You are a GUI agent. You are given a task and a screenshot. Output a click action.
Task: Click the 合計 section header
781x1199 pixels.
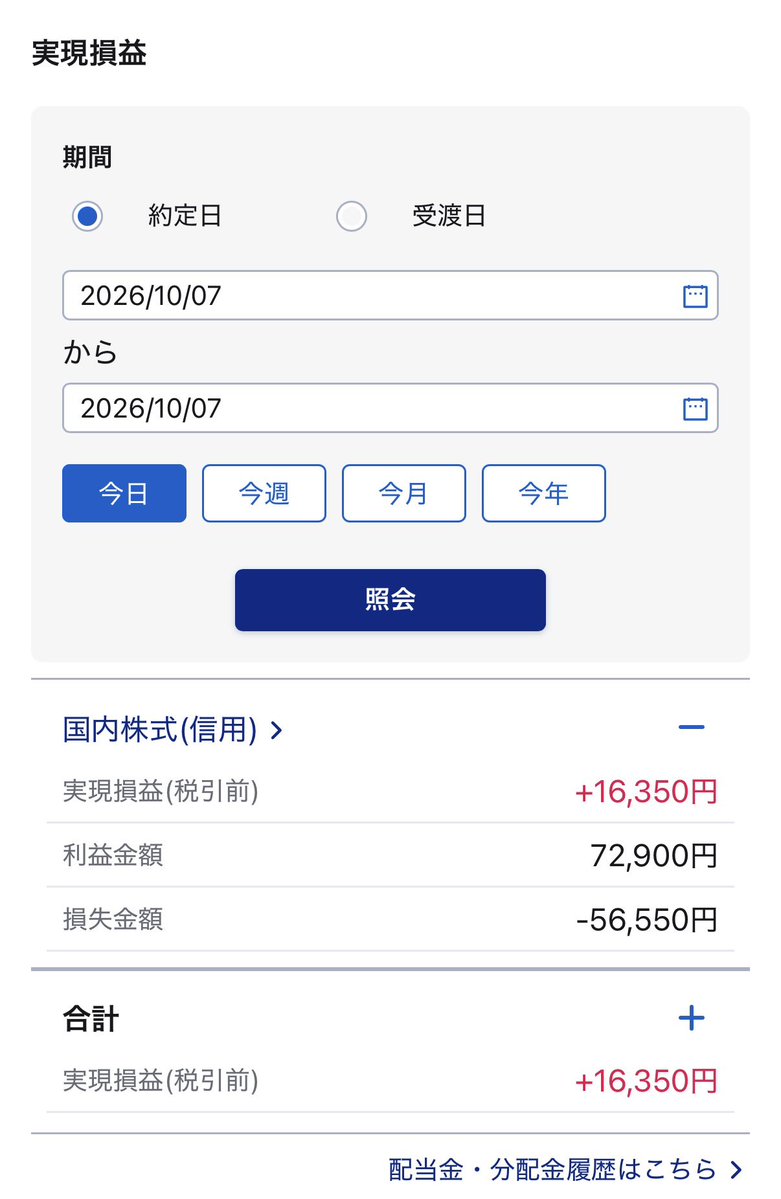390,1019
